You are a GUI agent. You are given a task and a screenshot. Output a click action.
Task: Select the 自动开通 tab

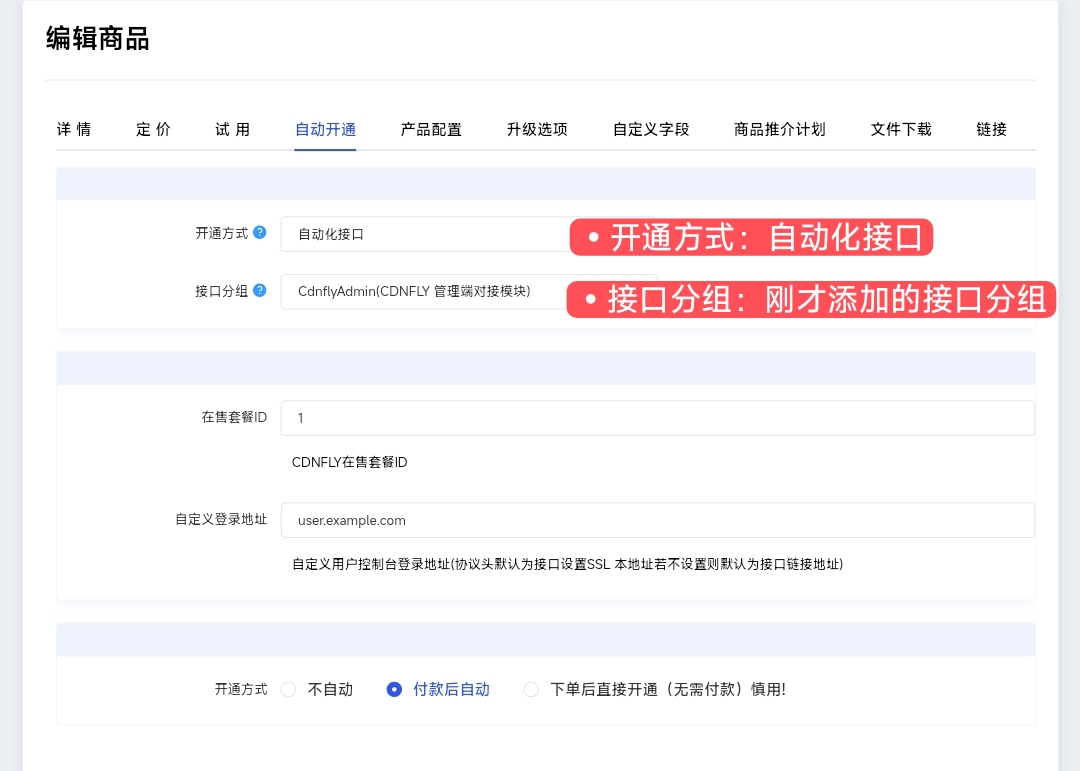click(325, 129)
